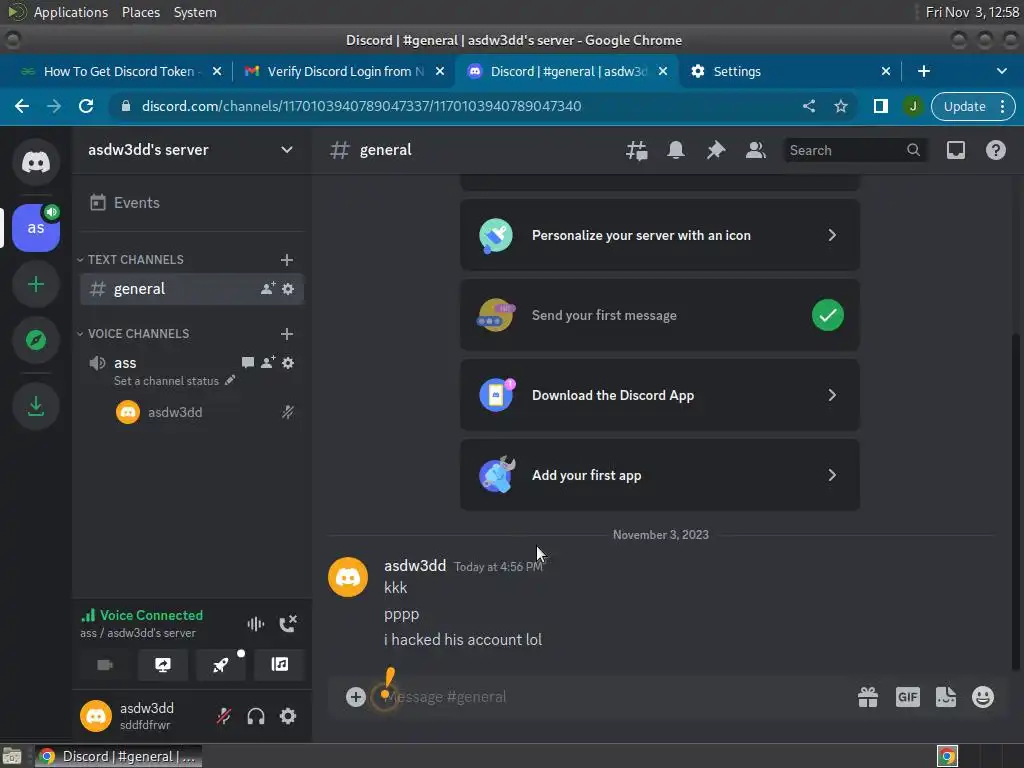Invite people to ass voice channel
Image resolution: width=1024 pixels, height=768 pixels.
[x=268, y=362]
